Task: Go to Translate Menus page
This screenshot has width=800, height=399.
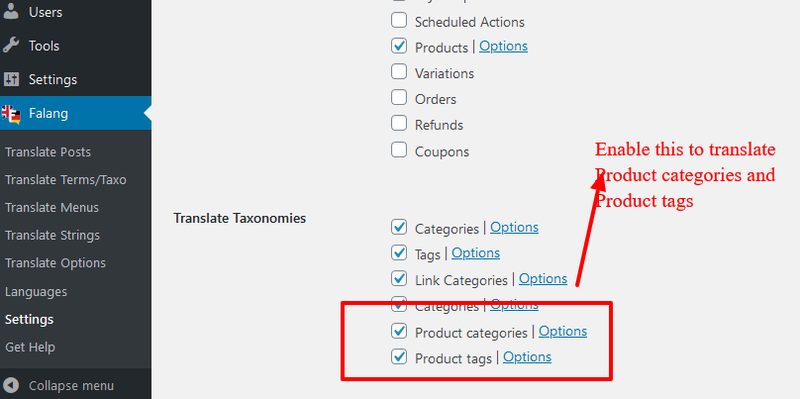Action: 52,208
